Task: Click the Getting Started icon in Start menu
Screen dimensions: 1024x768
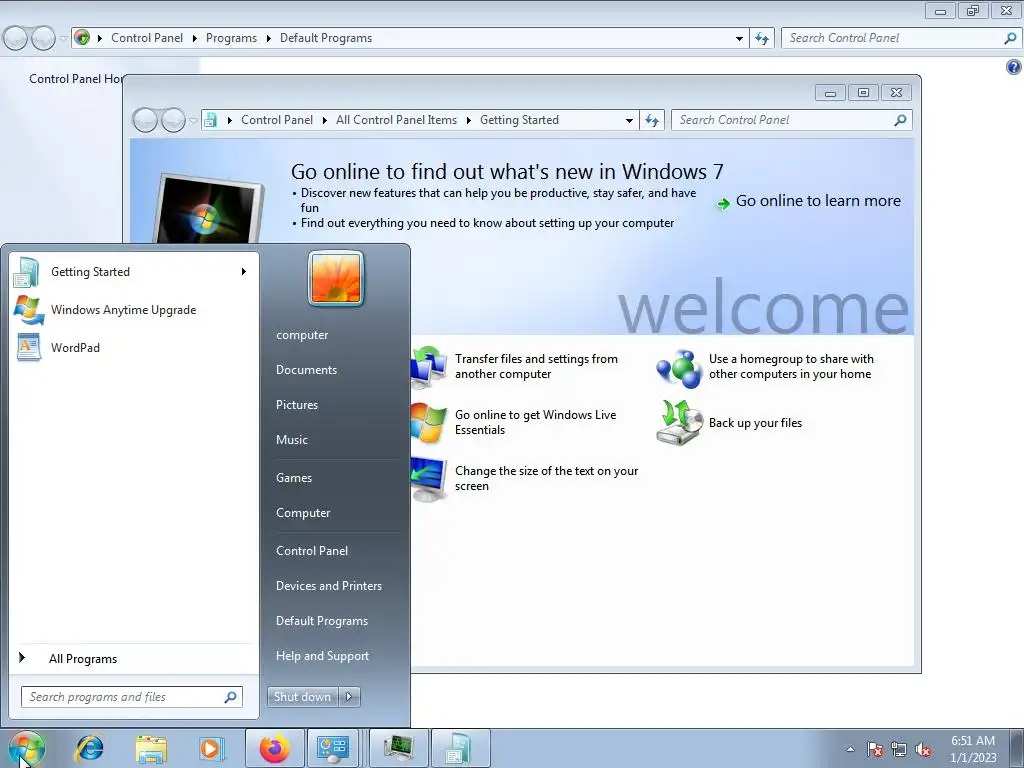Action: pyautogui.click(x=27, y=272)
